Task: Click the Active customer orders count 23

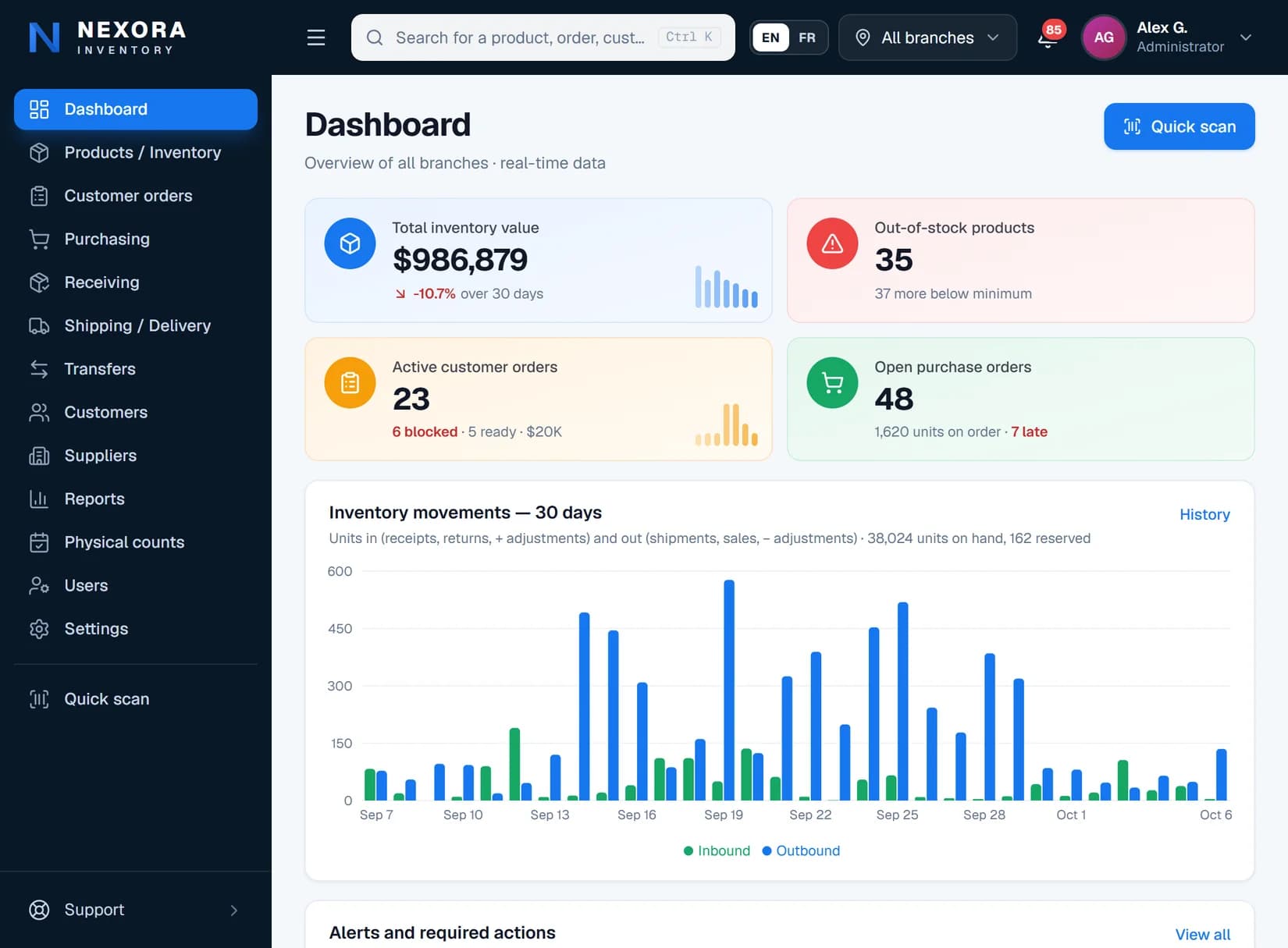Action: point(411,399)
